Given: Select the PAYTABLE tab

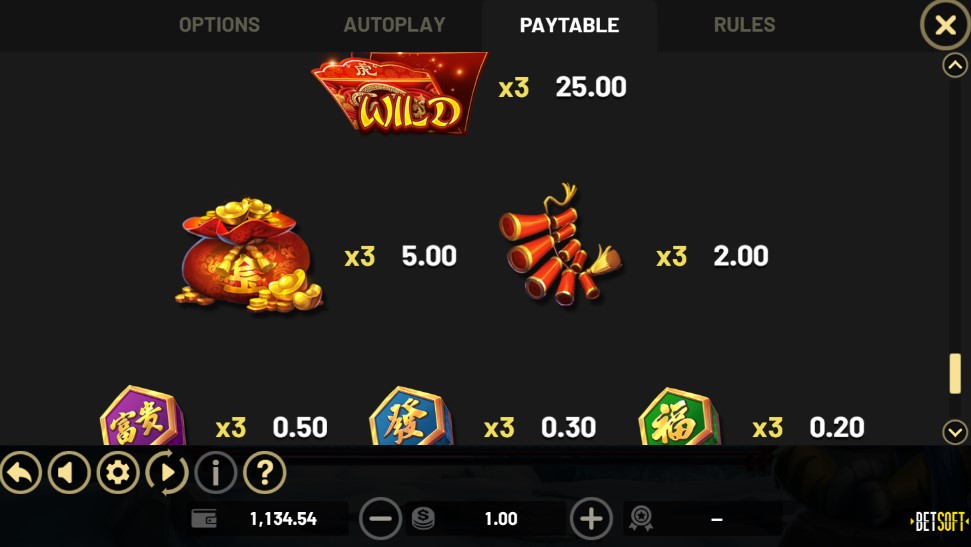Looking at the screenshot, I should (569, 25).
